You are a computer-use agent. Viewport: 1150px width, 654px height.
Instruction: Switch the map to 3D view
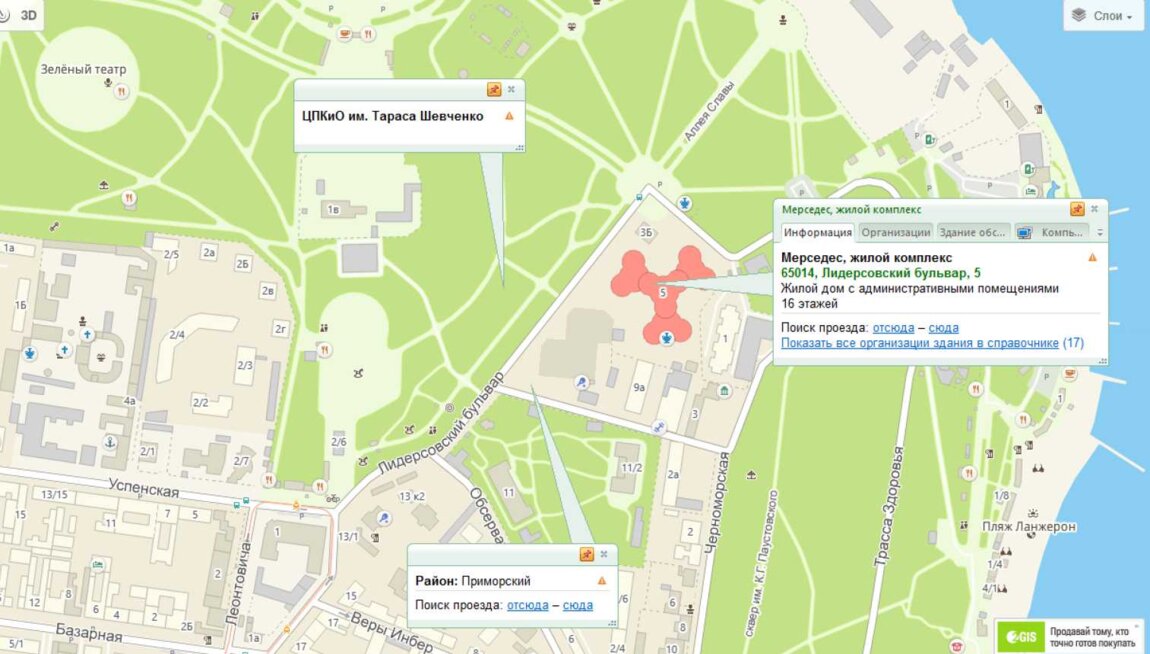click(x=29, y=14)
